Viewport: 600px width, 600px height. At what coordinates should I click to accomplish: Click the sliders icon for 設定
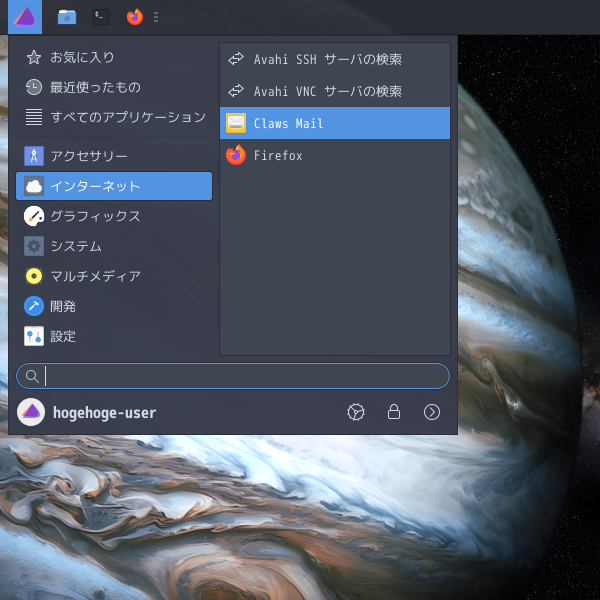(x=34, y=336)
